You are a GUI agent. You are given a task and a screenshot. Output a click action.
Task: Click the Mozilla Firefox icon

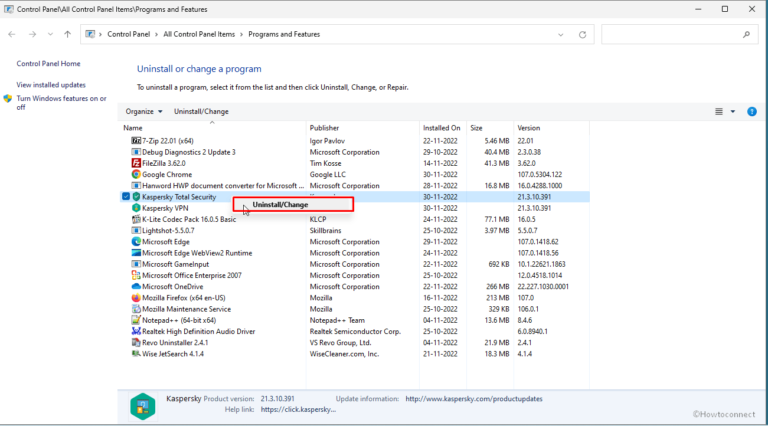click(136, 298)
